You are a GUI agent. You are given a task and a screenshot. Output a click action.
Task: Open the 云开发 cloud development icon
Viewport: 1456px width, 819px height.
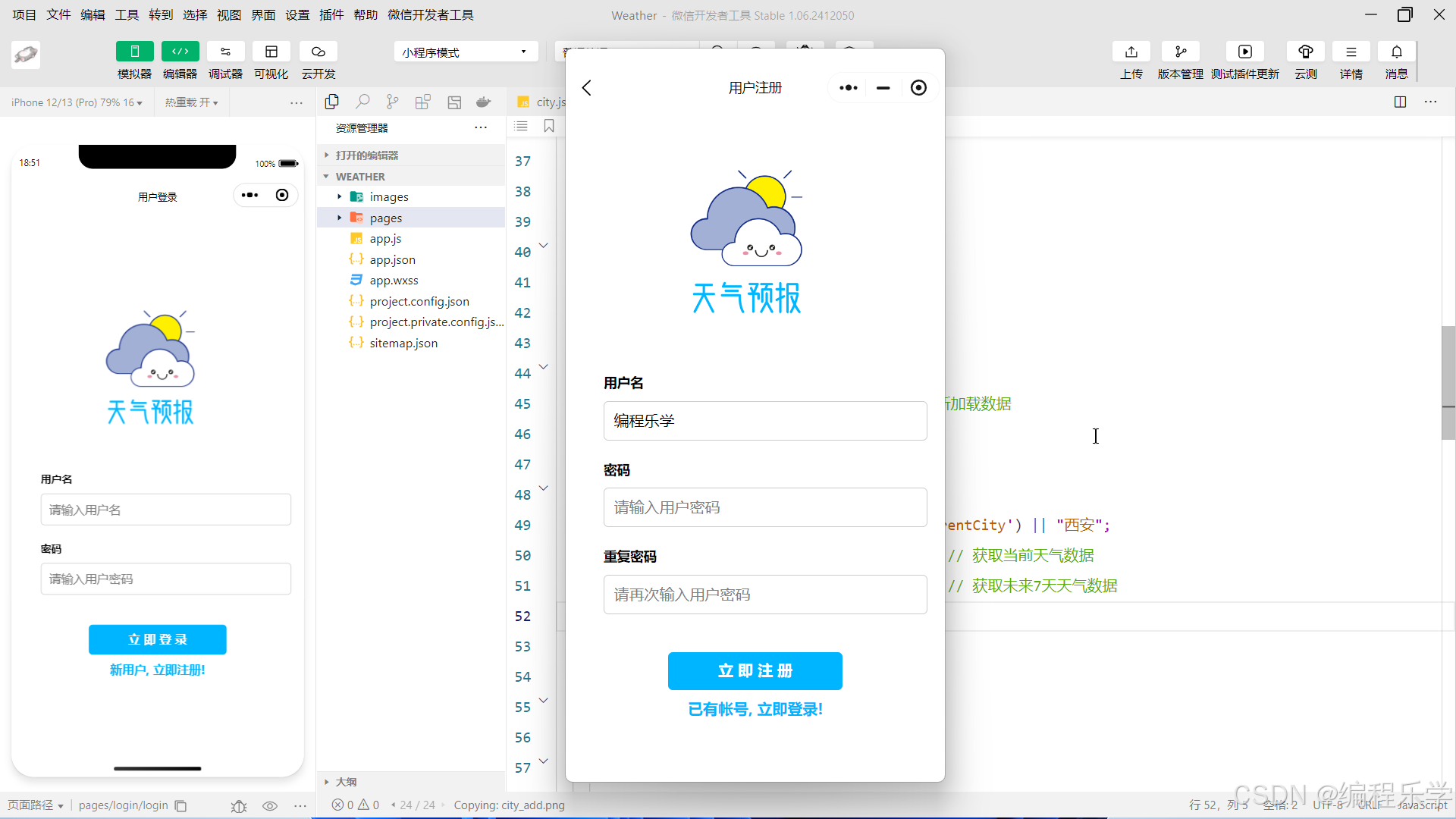pyautogui.click(x=318, y=52)
